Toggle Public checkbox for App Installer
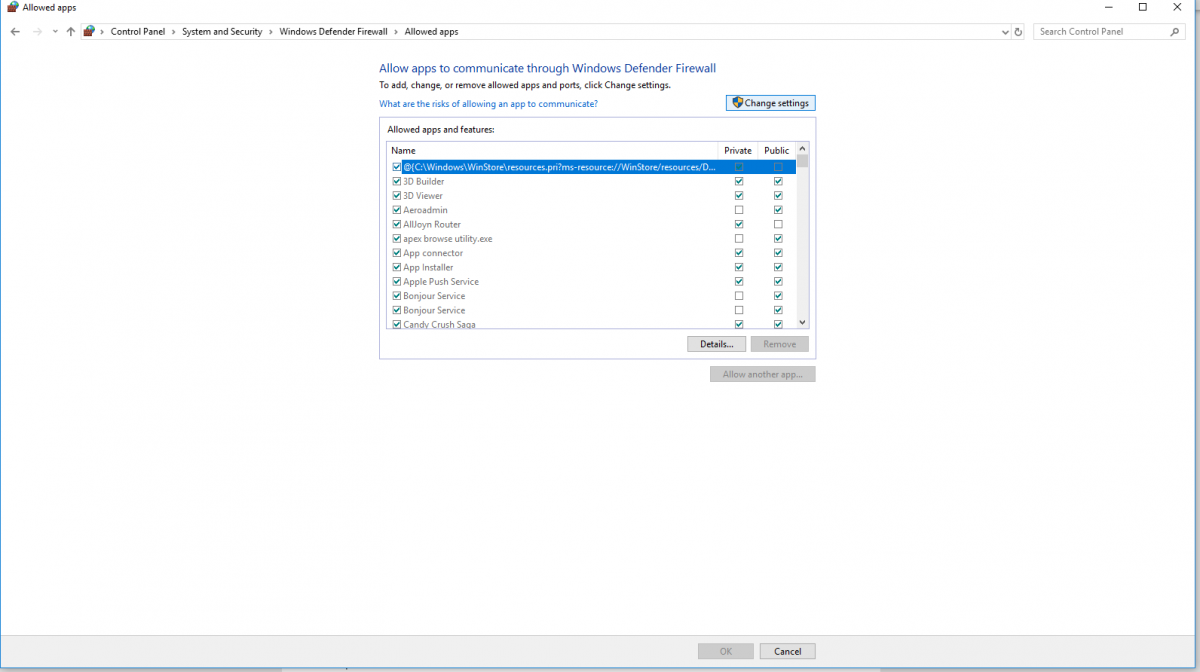 click(778, 267)
